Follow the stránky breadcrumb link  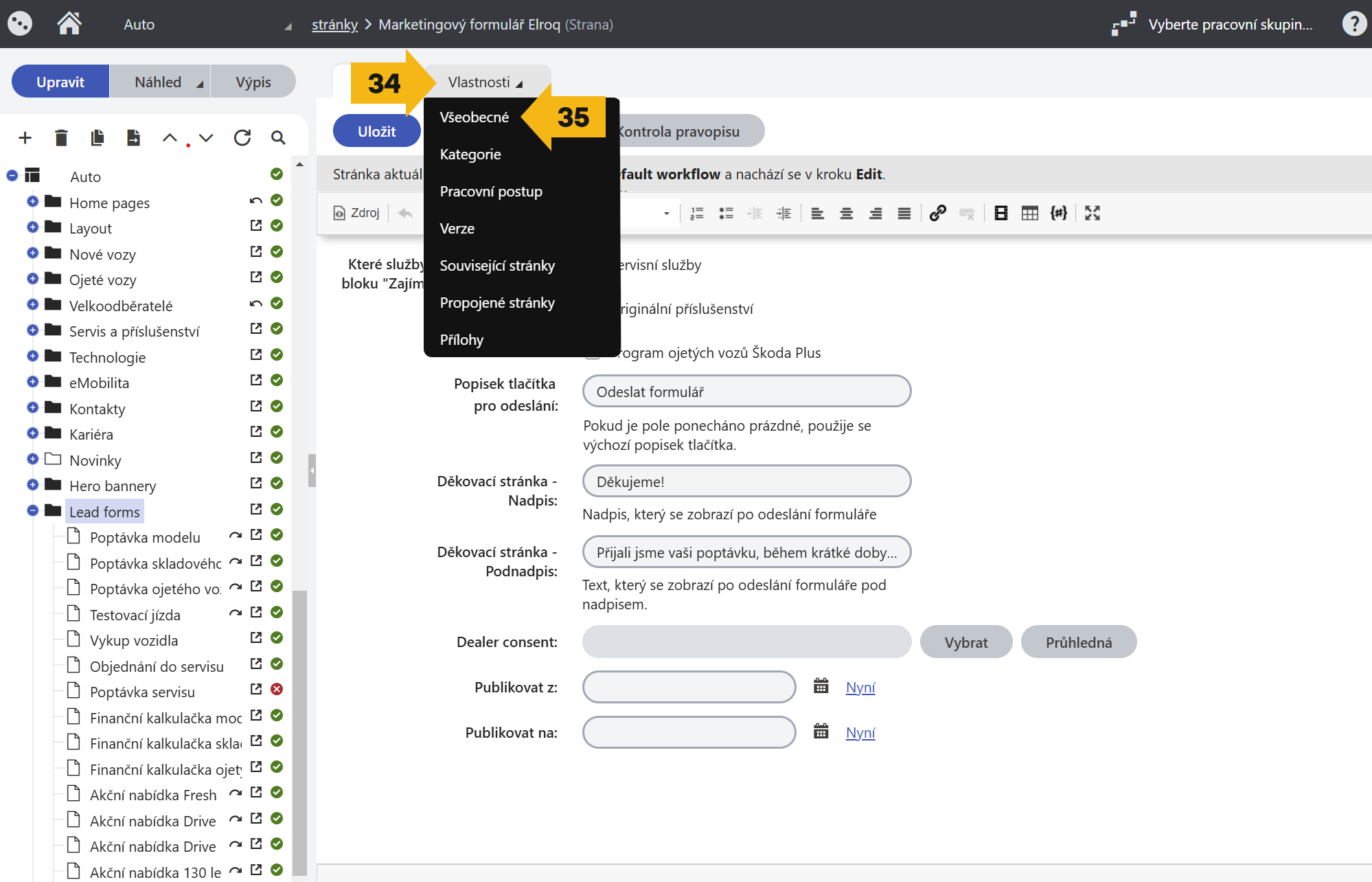(x=334, y=25)
